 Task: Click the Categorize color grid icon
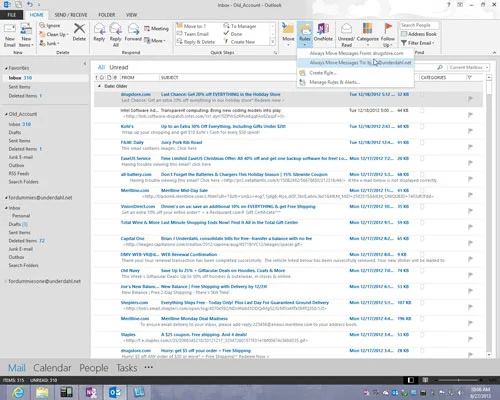(367, 28)
